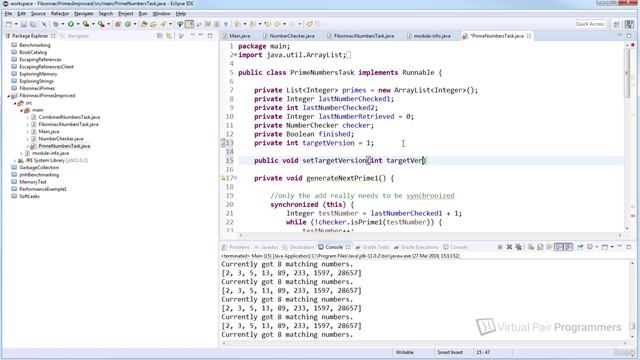Select the SoftLeaks project

29,196
